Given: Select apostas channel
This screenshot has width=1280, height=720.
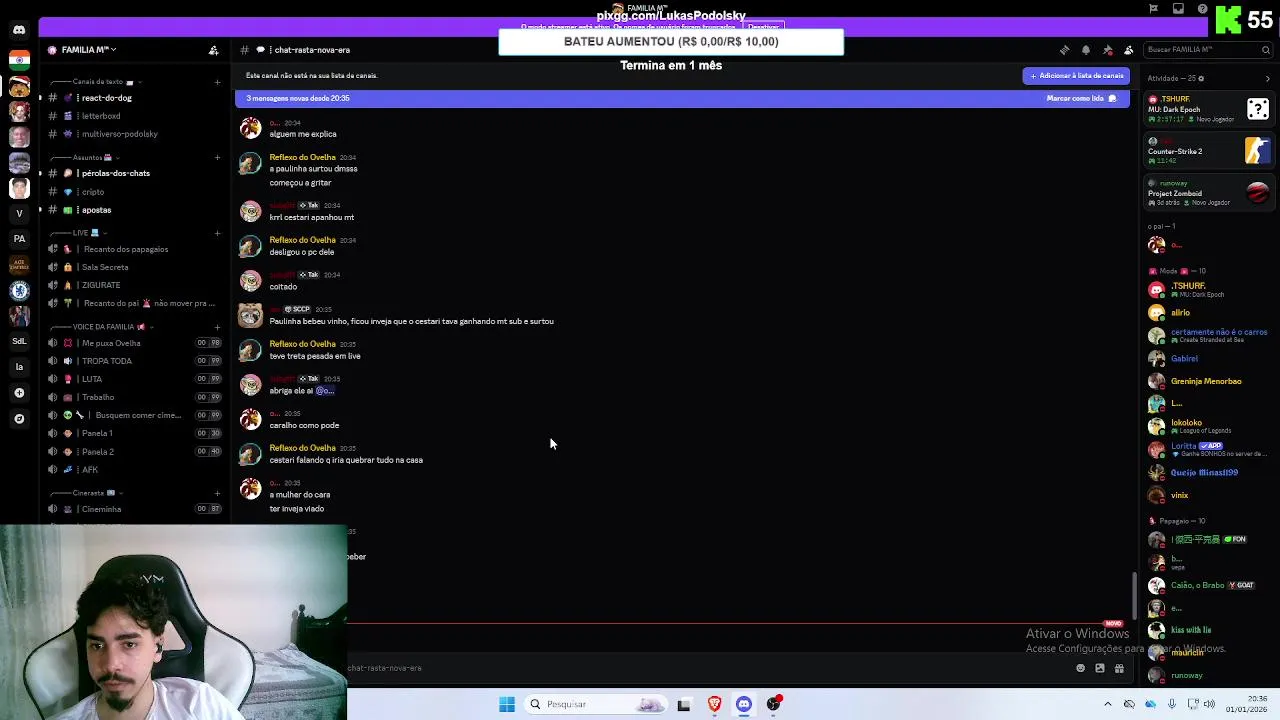Looking at the screenshot, I should 135,210.
